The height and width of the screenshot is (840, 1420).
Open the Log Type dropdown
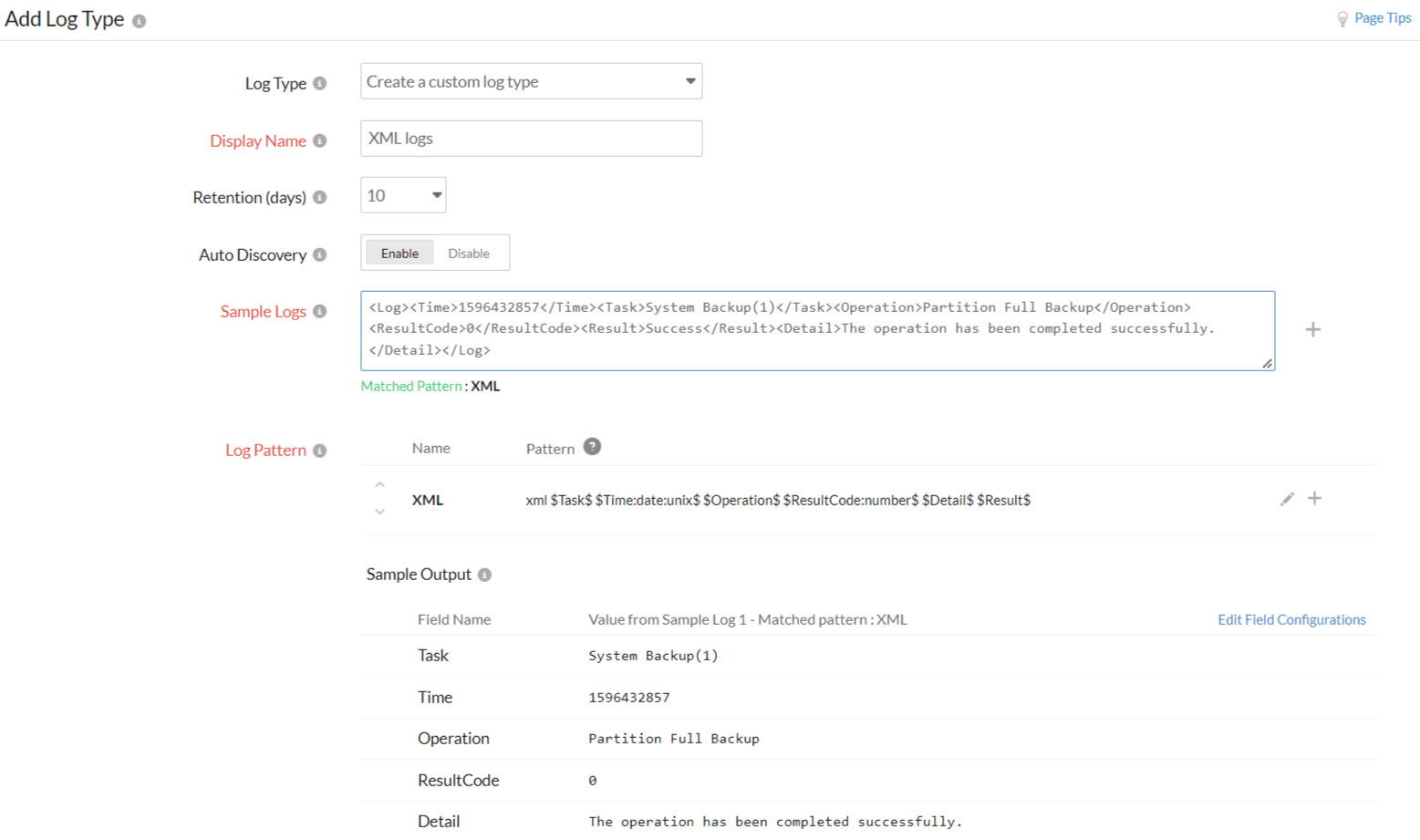click(x=531, y=81)
